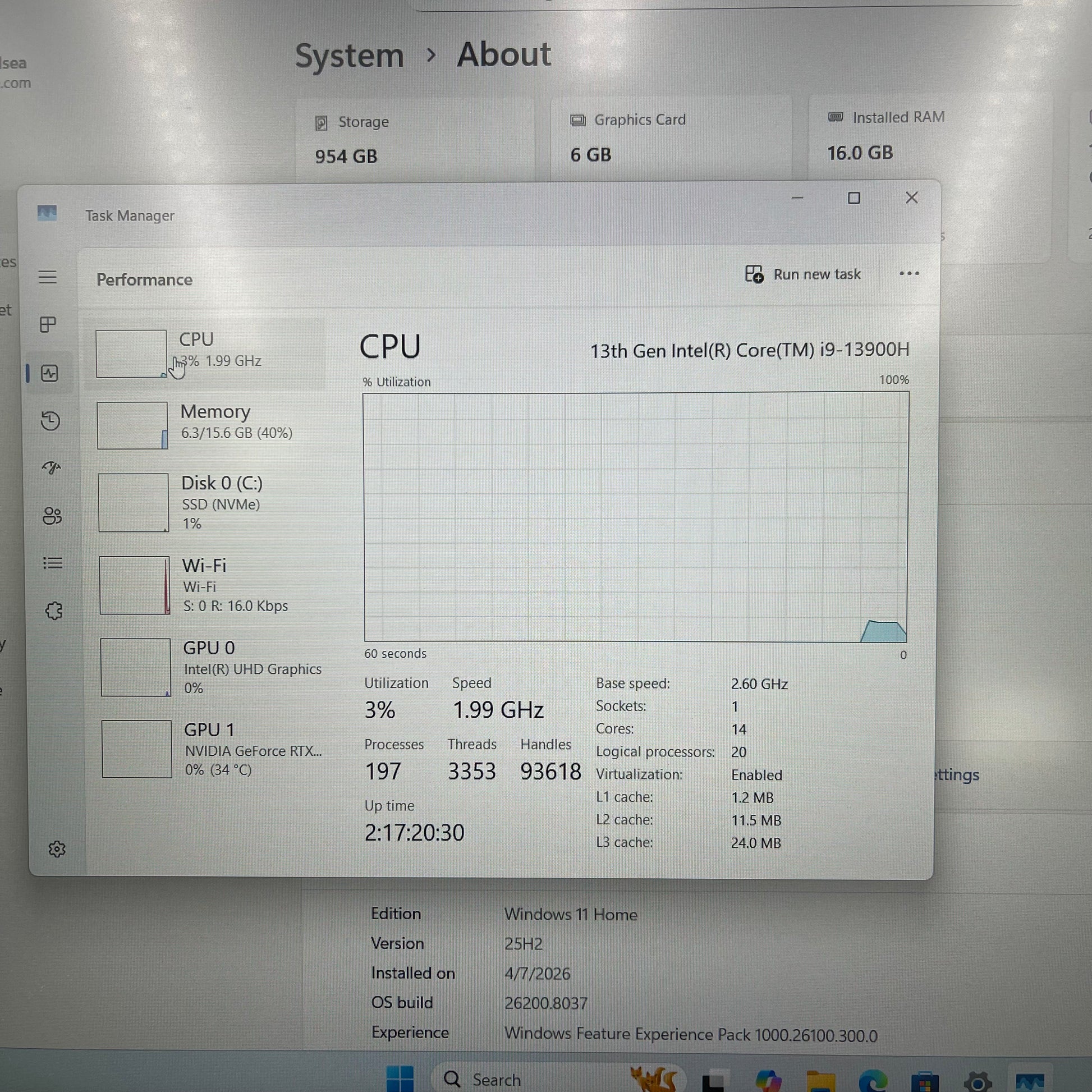The height and width of the screenshot is (1092, 1092).
Task: Open the Windows Start button
Action: click(400, 1079)
